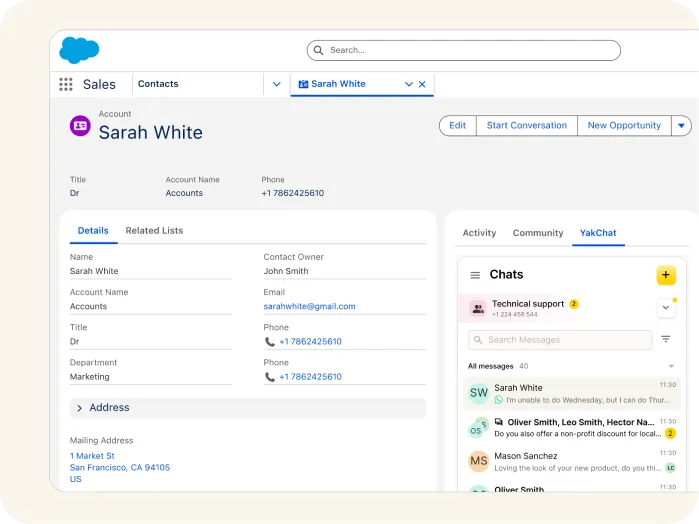Image resolution: width=699 pixels, height=524 pixels.
Task: Open the 1 Market St mailing address link
Action: [92, 456]
